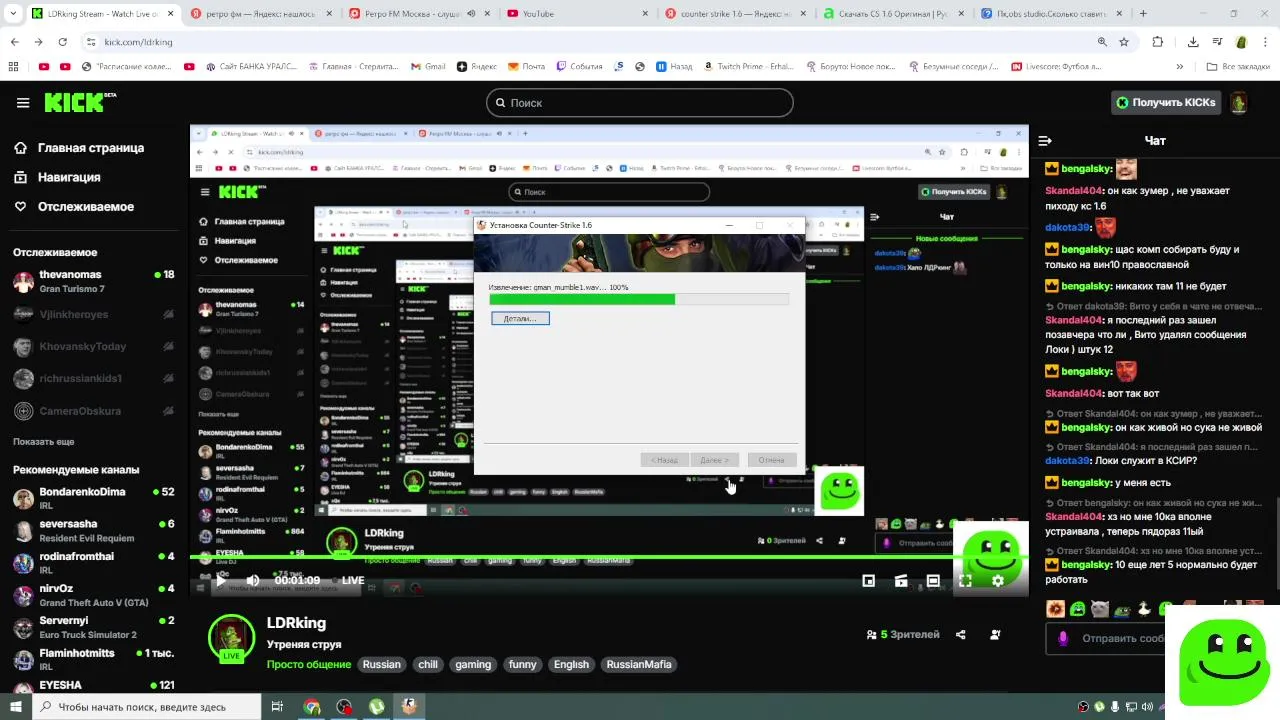Open a new browser tab
The image size is (1280, 720).
point(1143,14)
